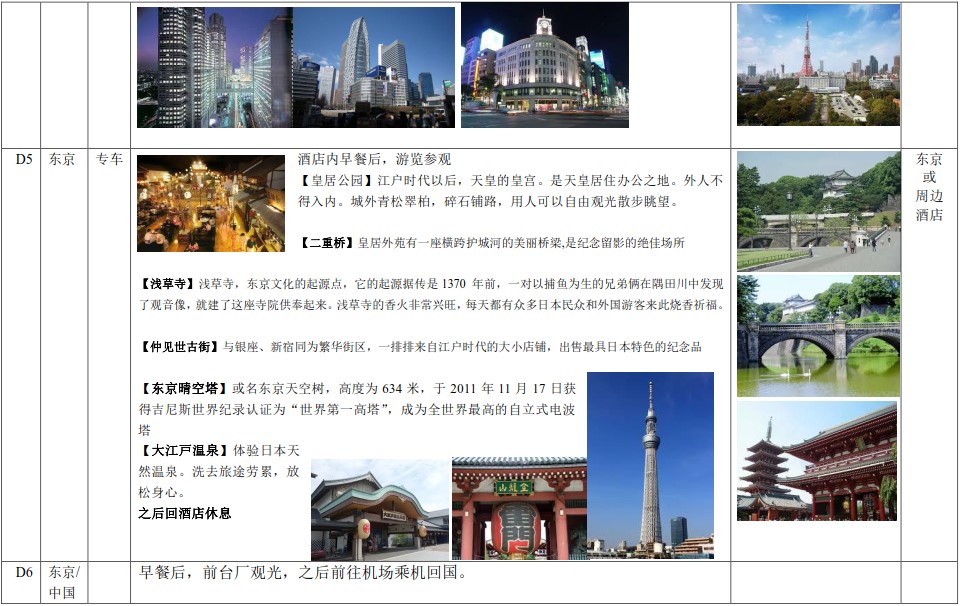Image resolution: width=960 pixels, height=606 pixels.
Task: Click the Tokyo Tower skyline photo
Action: [818, 64]
